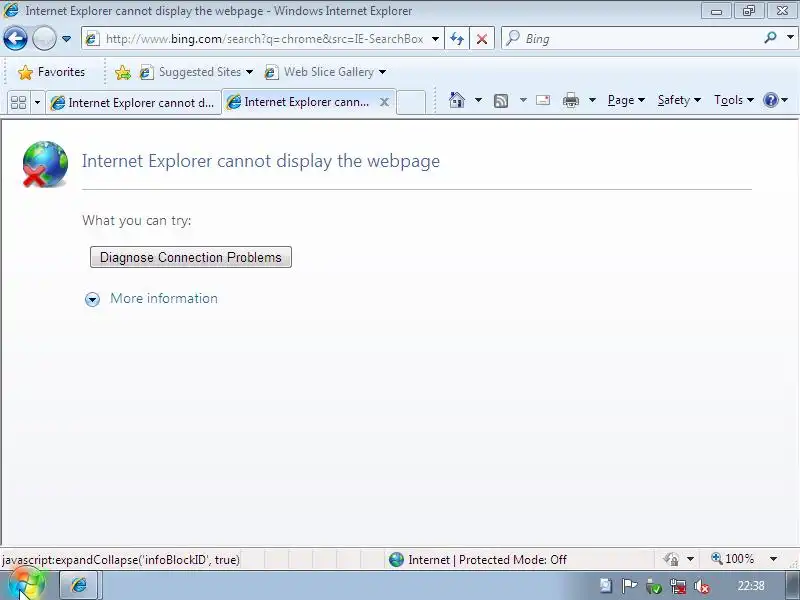Screen dimensions: 800x600
Task: Click the status bar security shield icon
Action: coord(671,560)
